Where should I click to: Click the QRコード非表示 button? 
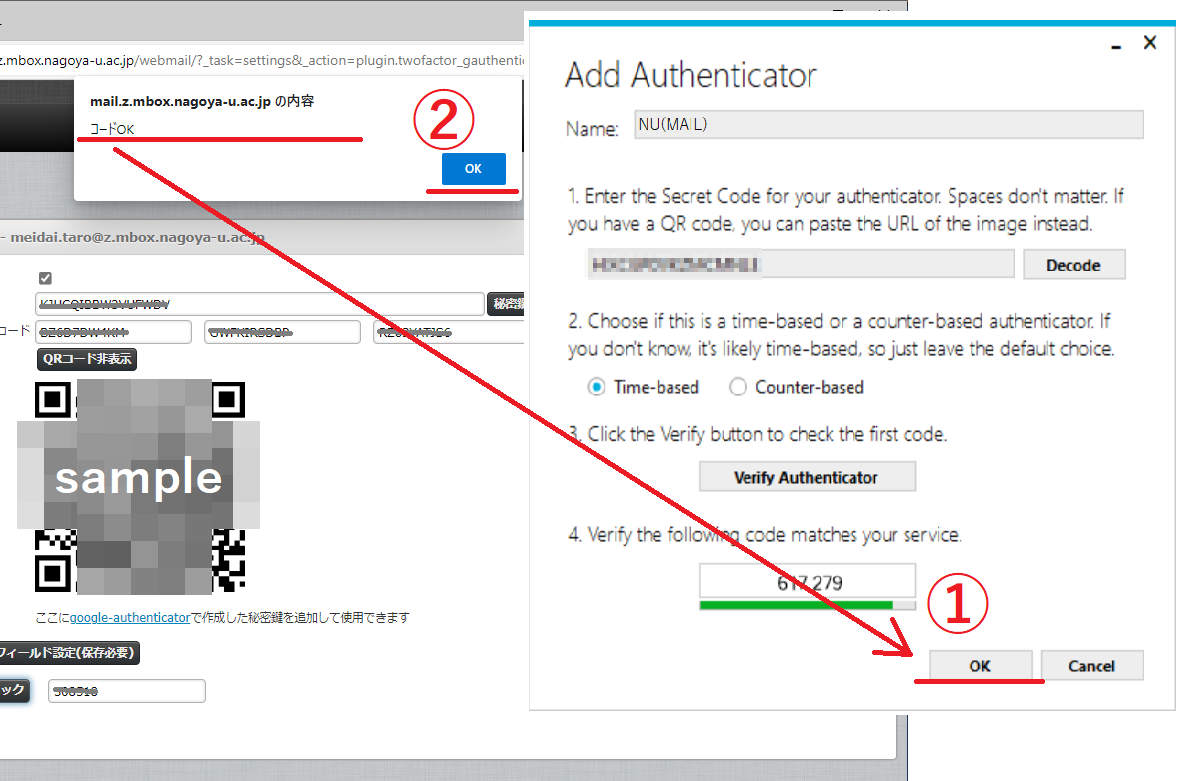[86, 359]
